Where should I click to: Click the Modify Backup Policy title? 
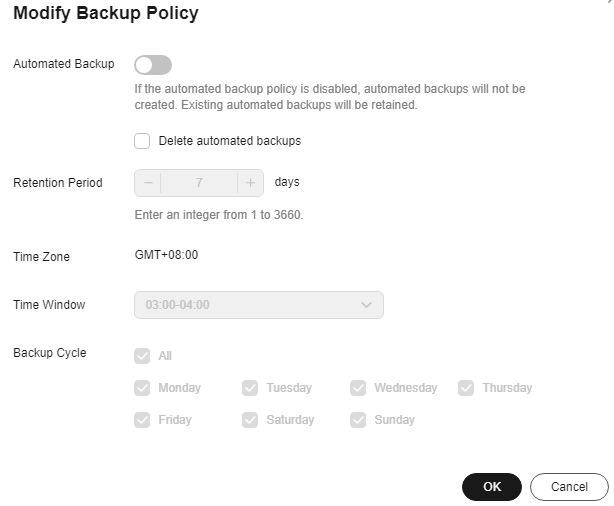[x=105, y=14]
